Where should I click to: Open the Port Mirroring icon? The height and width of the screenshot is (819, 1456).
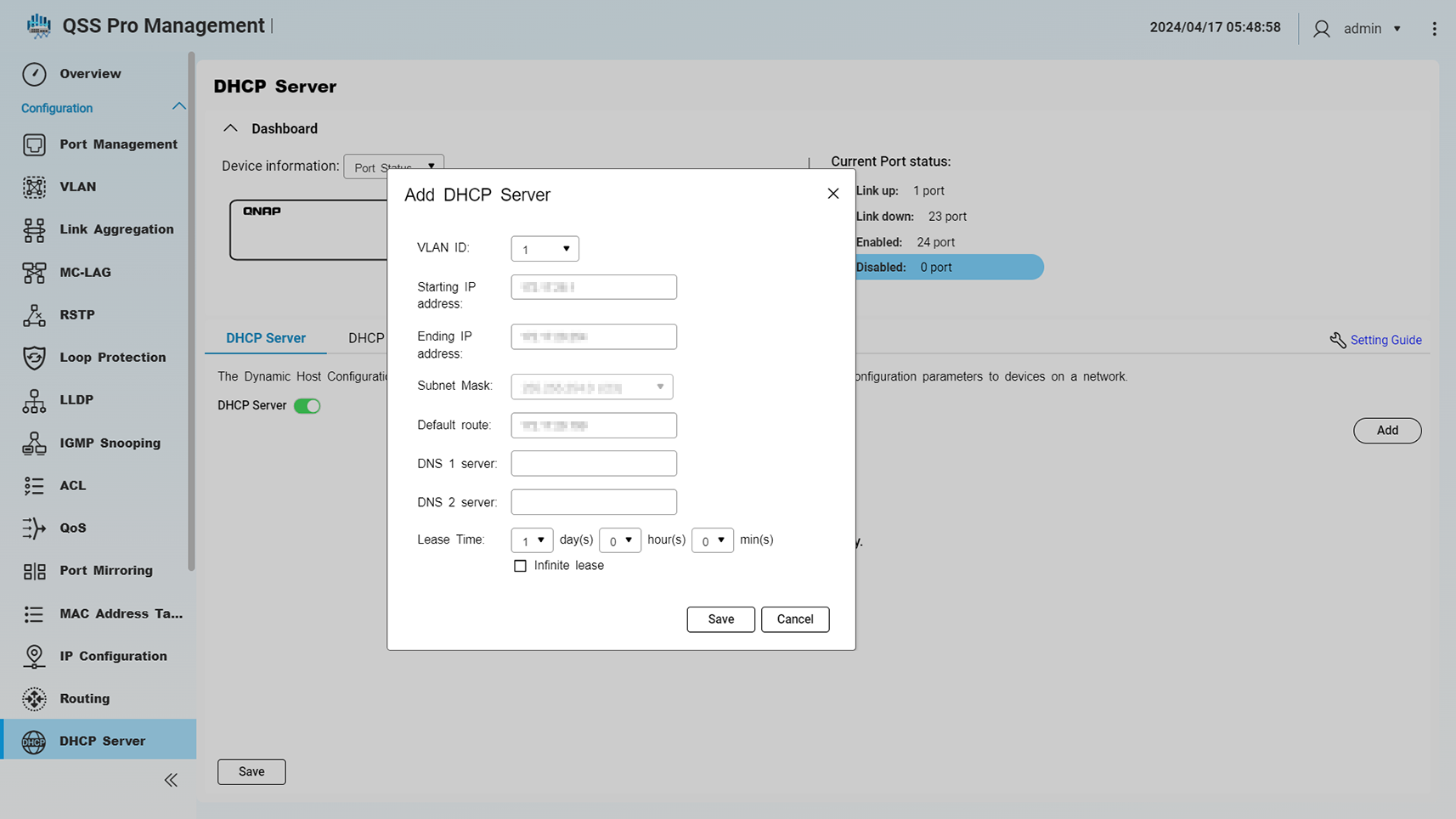pyautogui.click(x=34, y=571)
